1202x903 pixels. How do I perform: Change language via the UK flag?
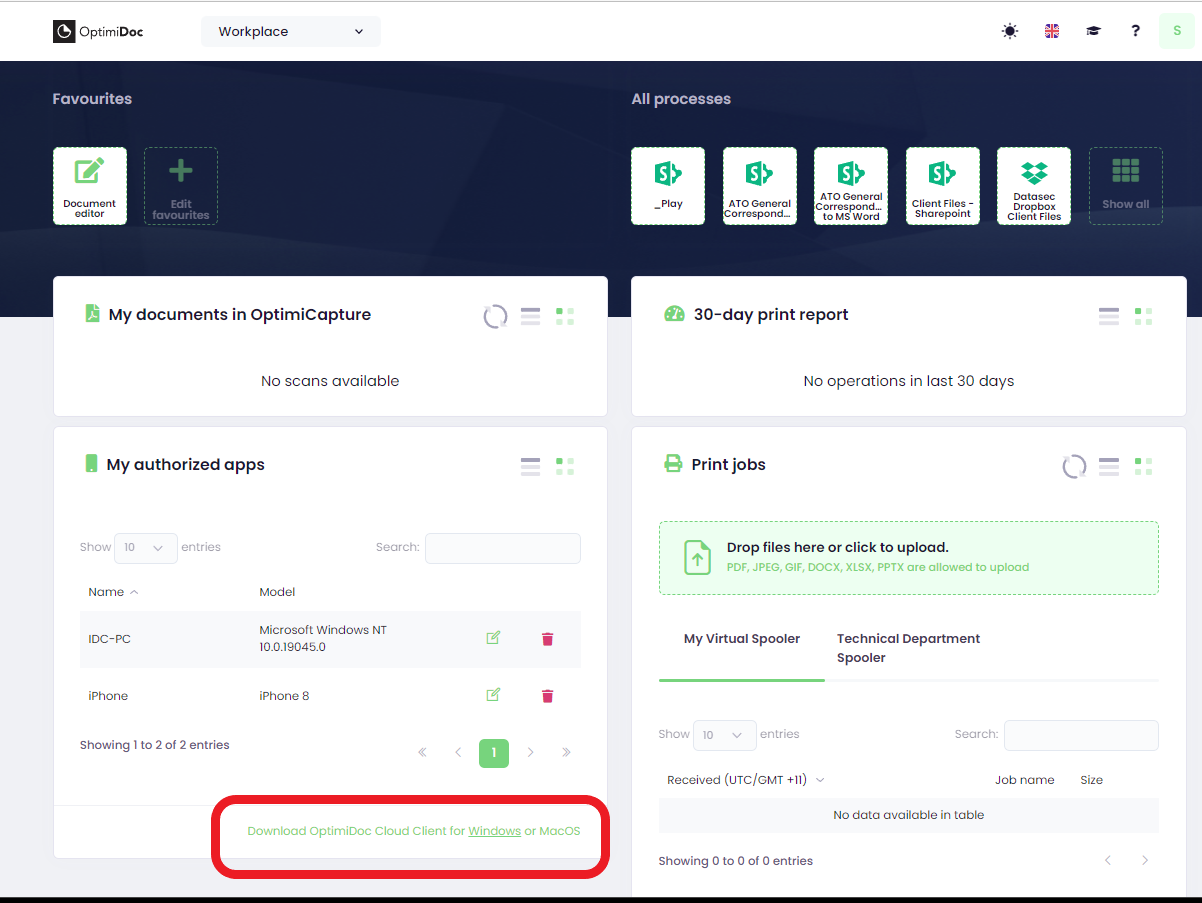pos(1052,31)
